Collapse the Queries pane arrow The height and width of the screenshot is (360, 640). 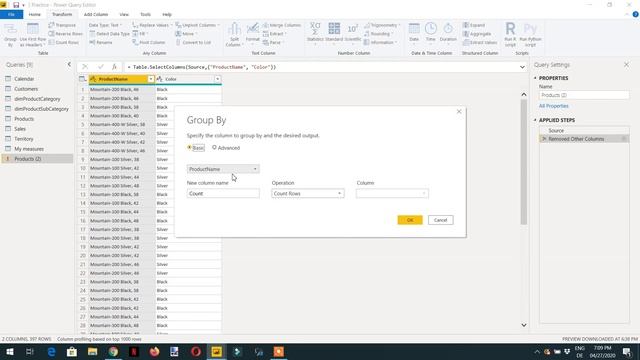[69, 64]
